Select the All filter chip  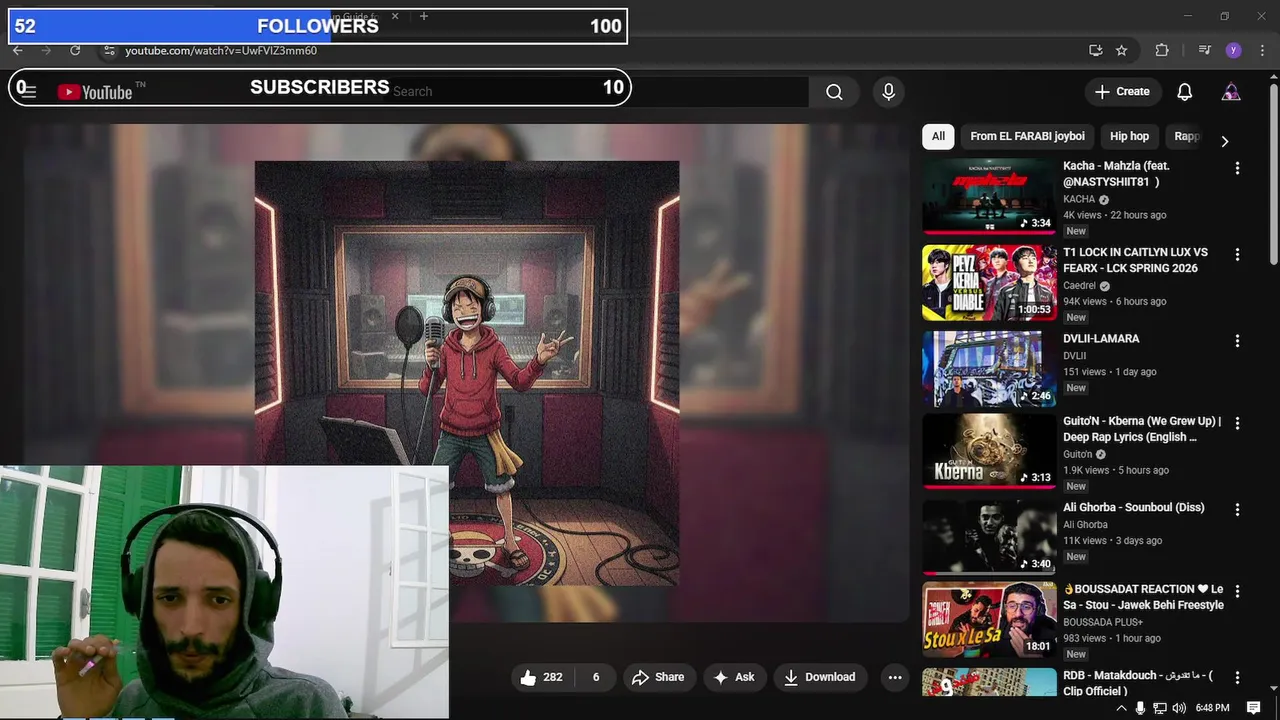click(x=938, y=136)
